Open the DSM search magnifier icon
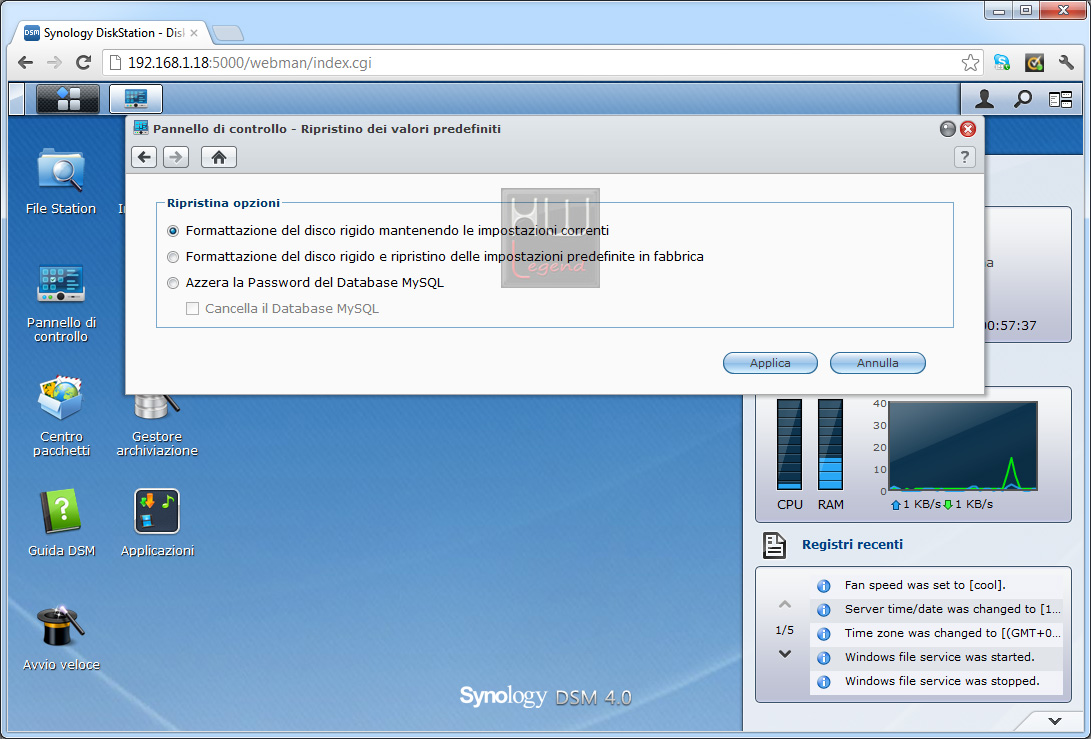This screenshot has height=739, width=1091. tap(1022, 100)
